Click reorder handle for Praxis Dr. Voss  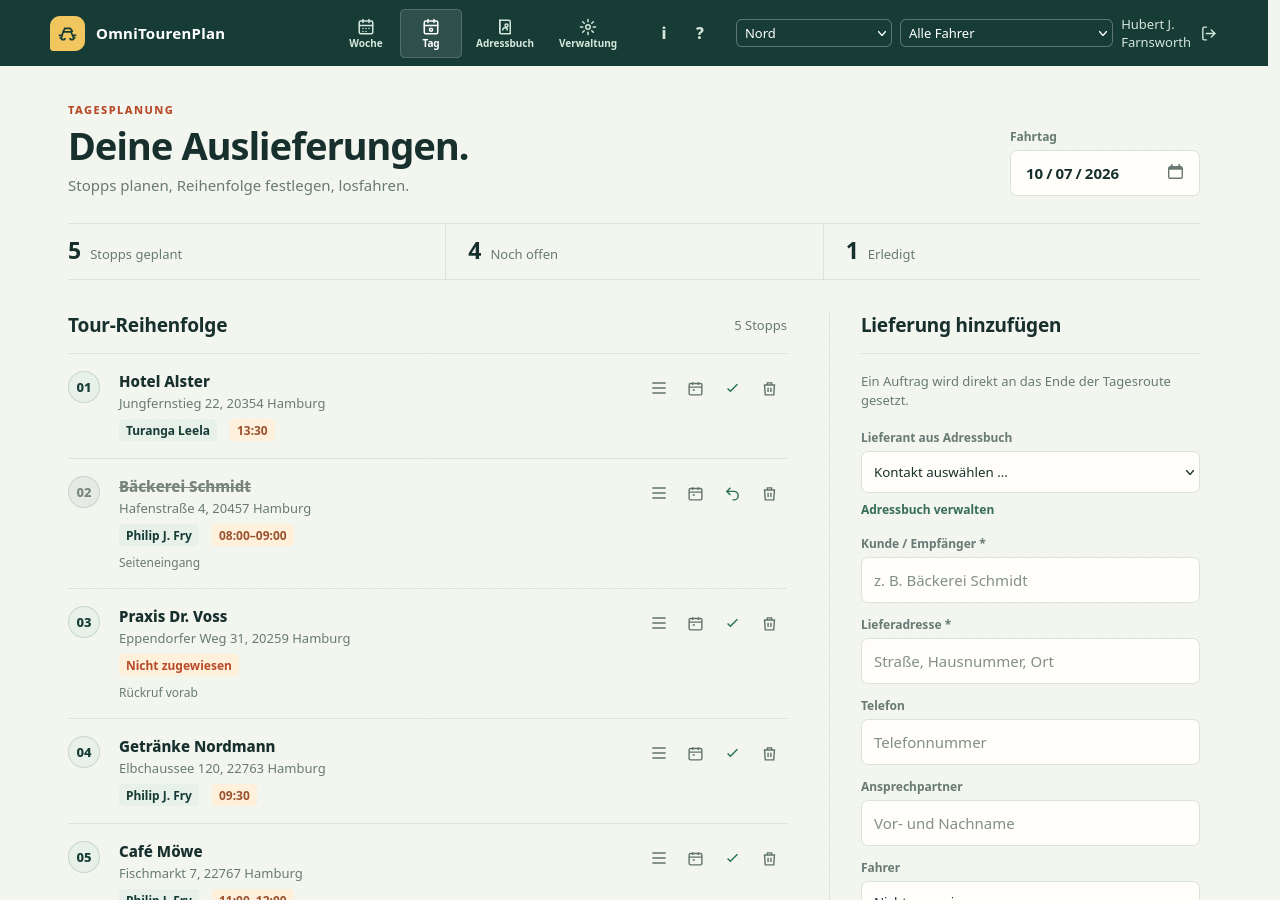coord(659,623)
